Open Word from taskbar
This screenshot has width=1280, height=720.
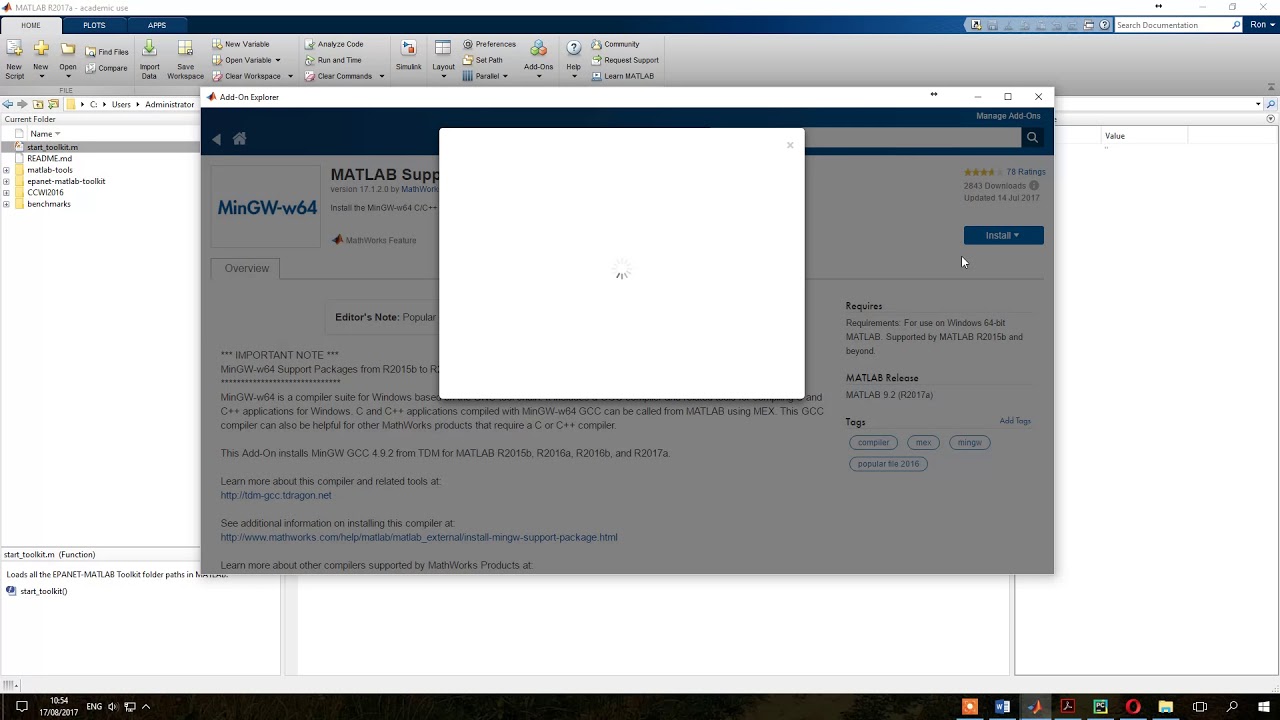(x=1002, y=707)
